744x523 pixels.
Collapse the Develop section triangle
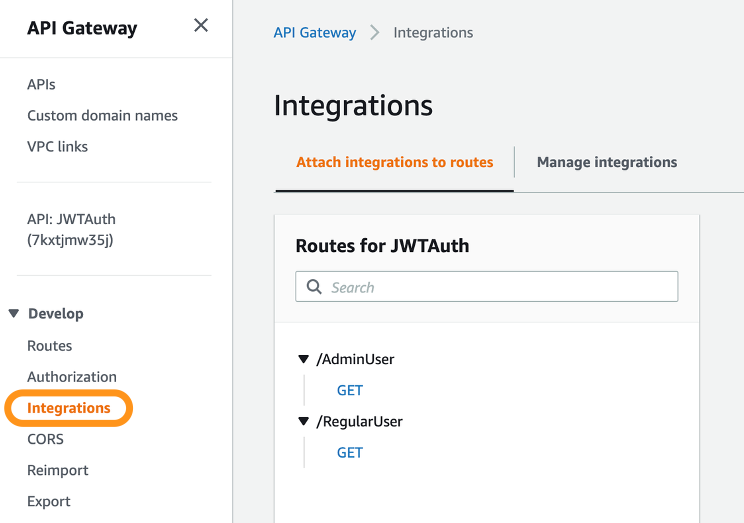pyautogui.click(x=14, y=314)
